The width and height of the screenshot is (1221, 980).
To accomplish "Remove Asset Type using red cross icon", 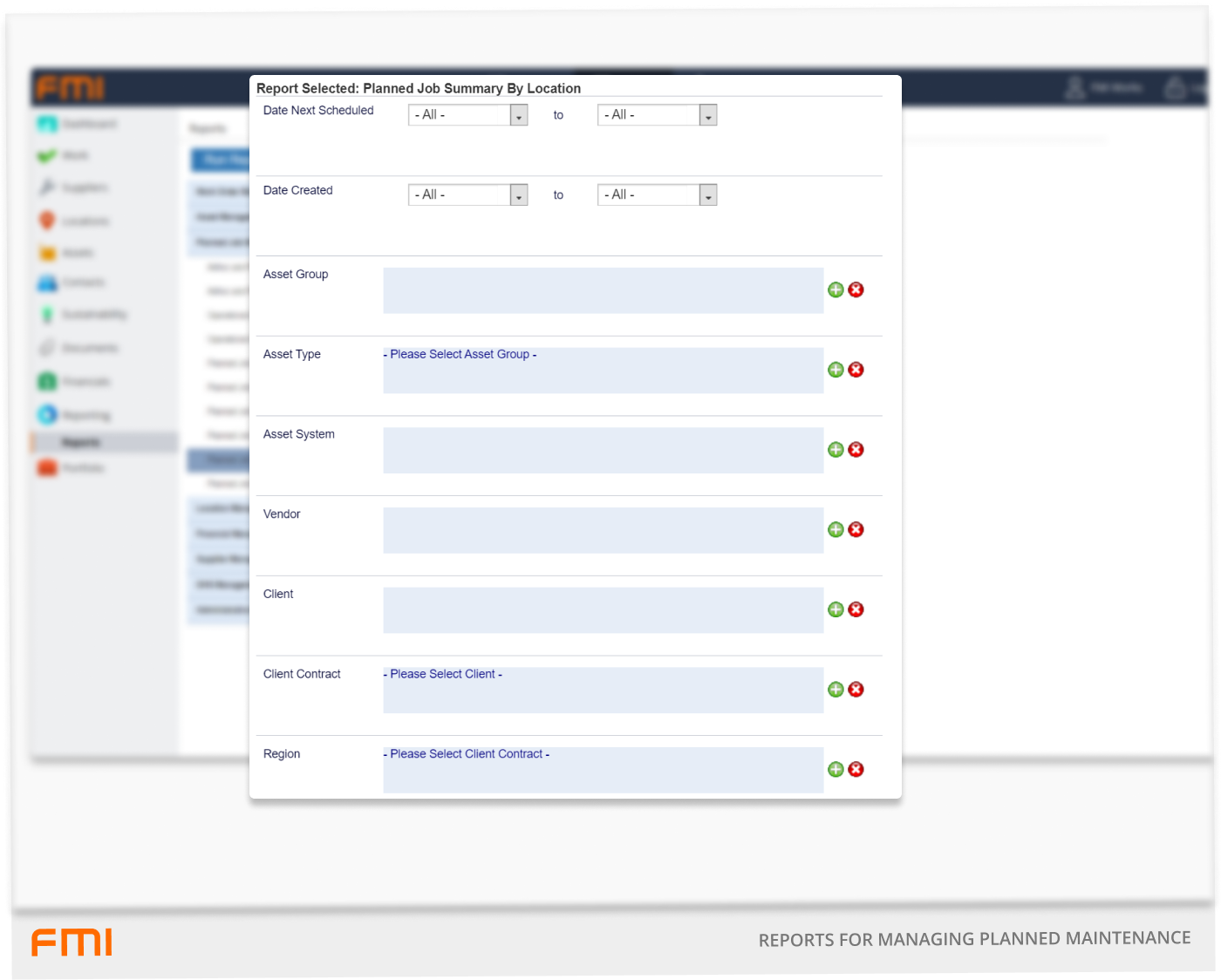I will coord(856,370).
